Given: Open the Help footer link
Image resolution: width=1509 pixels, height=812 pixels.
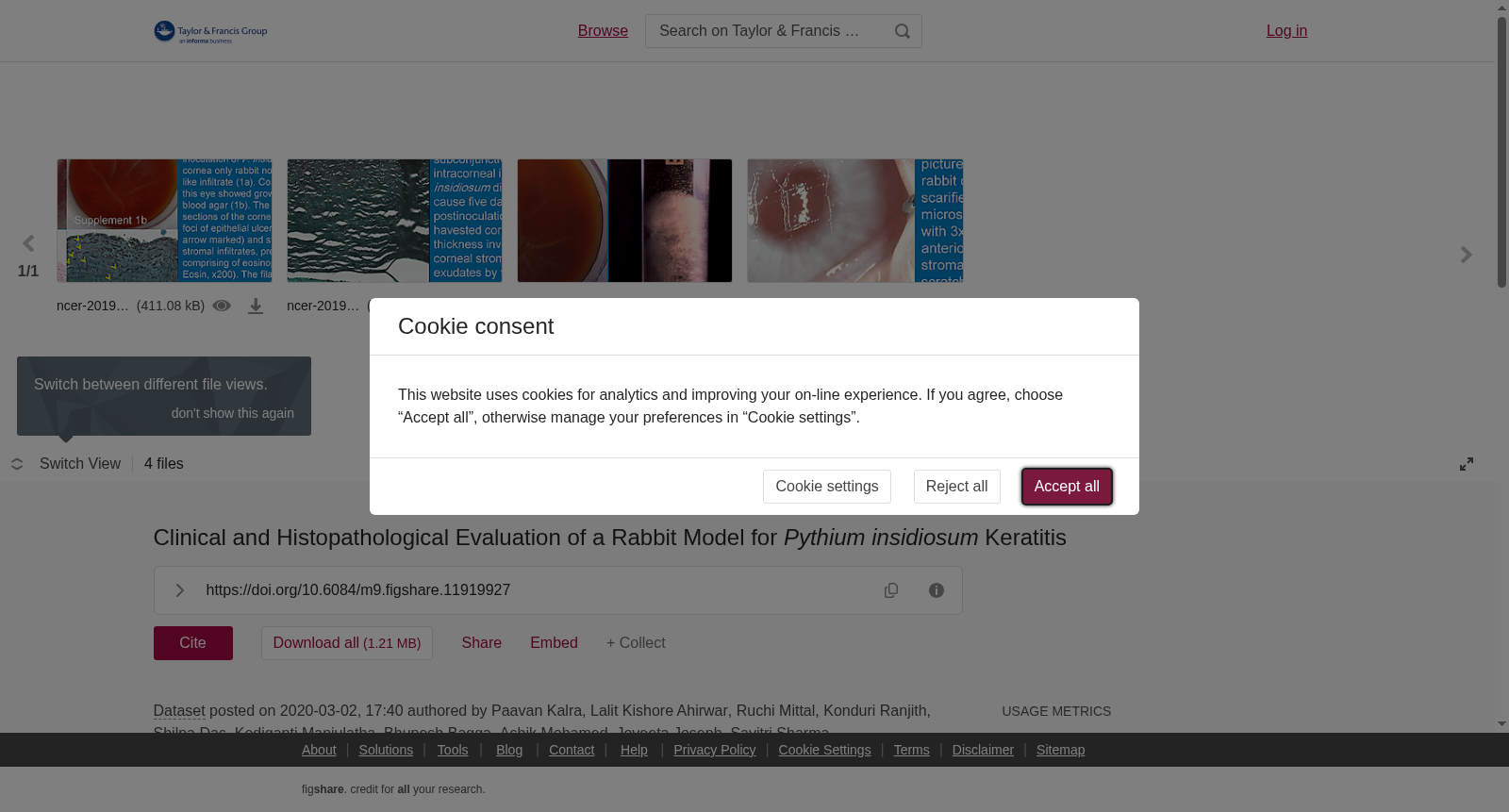Looking at the screenshot, I should pos(634,750).
